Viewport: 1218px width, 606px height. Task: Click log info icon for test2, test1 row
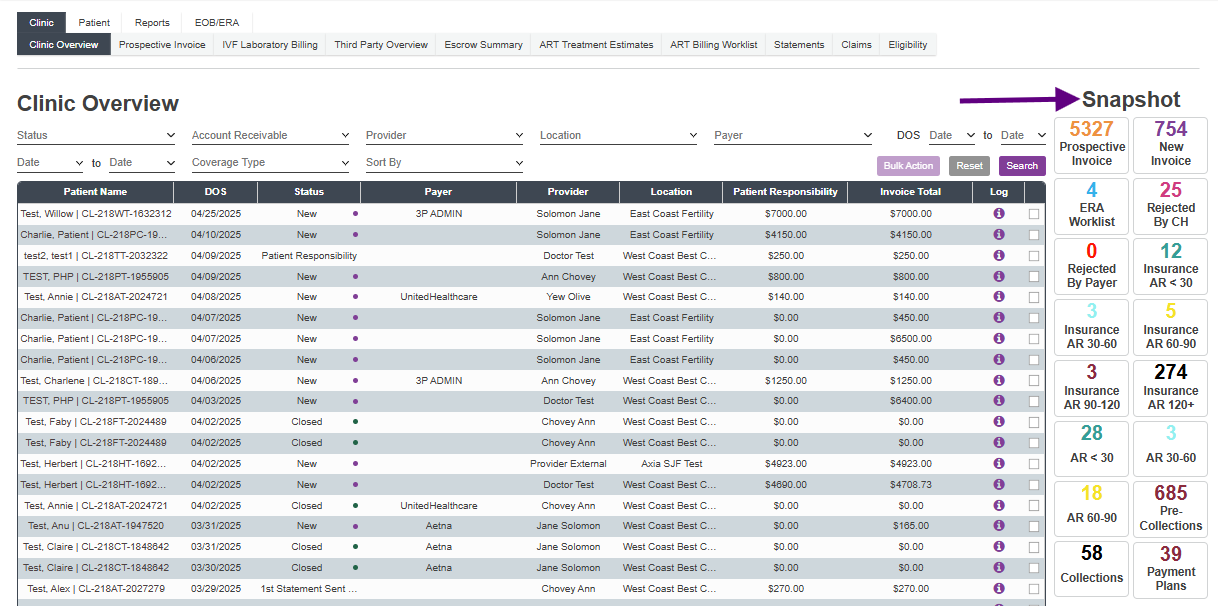point(998,255)
